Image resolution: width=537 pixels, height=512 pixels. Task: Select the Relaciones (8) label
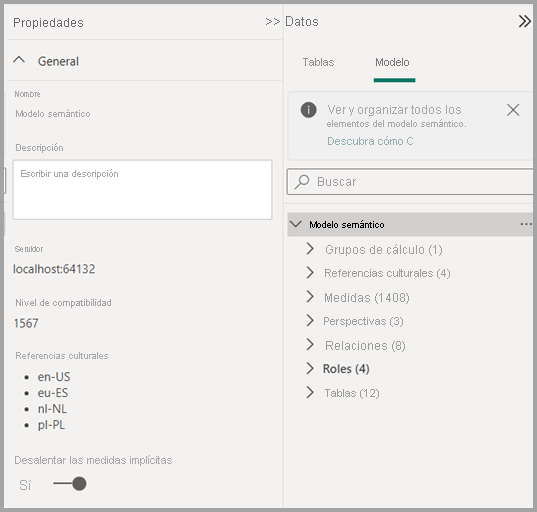[x=365, y=346]
